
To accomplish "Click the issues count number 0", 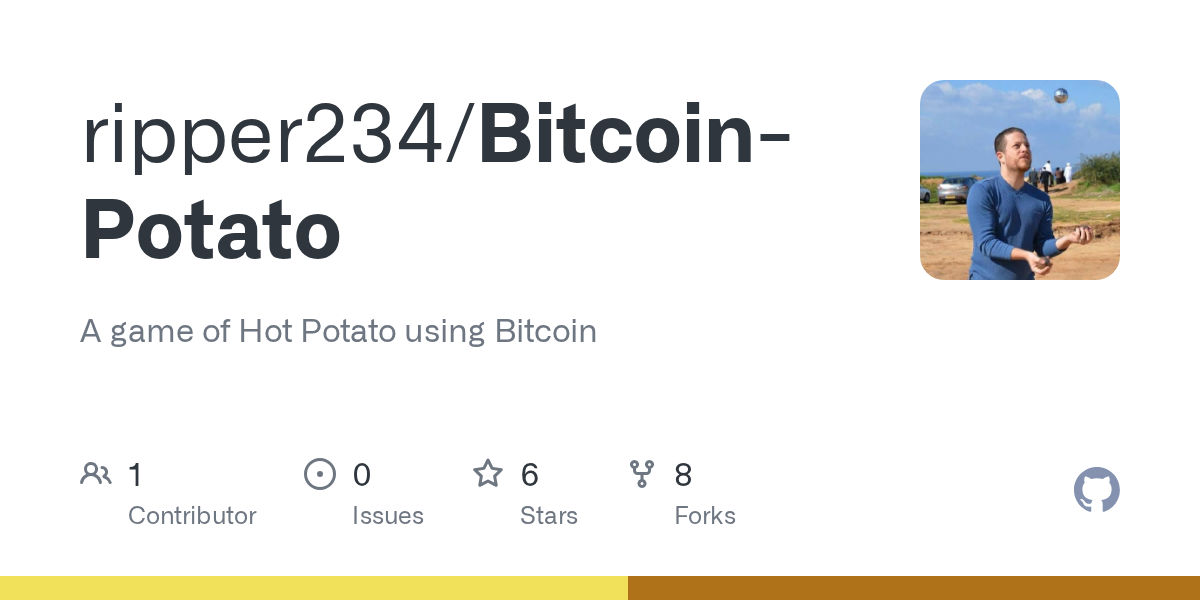I will (362, 475).
